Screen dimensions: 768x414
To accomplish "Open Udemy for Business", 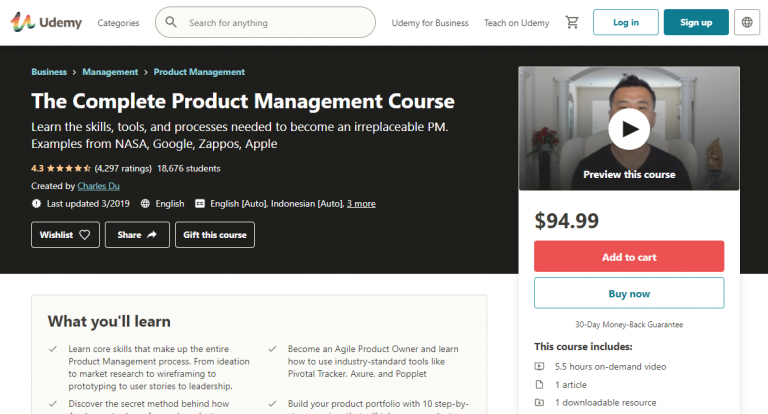I will pyautogui.click(x=428, y=22).
